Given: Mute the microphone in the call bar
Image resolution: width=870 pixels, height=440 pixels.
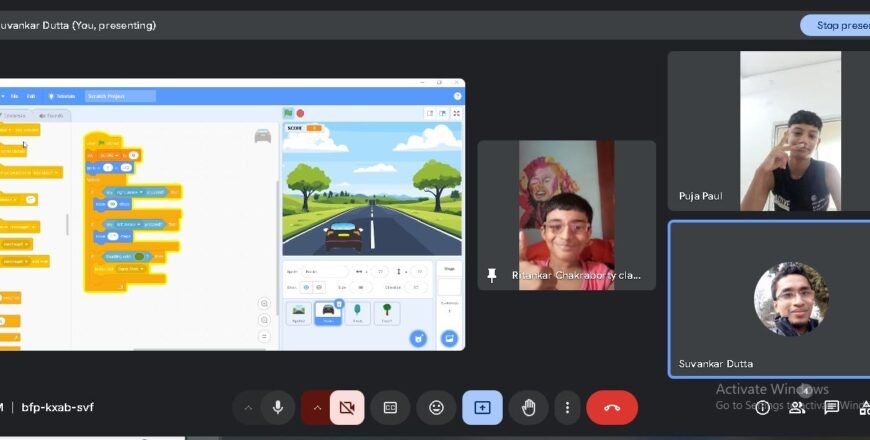Looking at the screenshot, I should [278, 408].
